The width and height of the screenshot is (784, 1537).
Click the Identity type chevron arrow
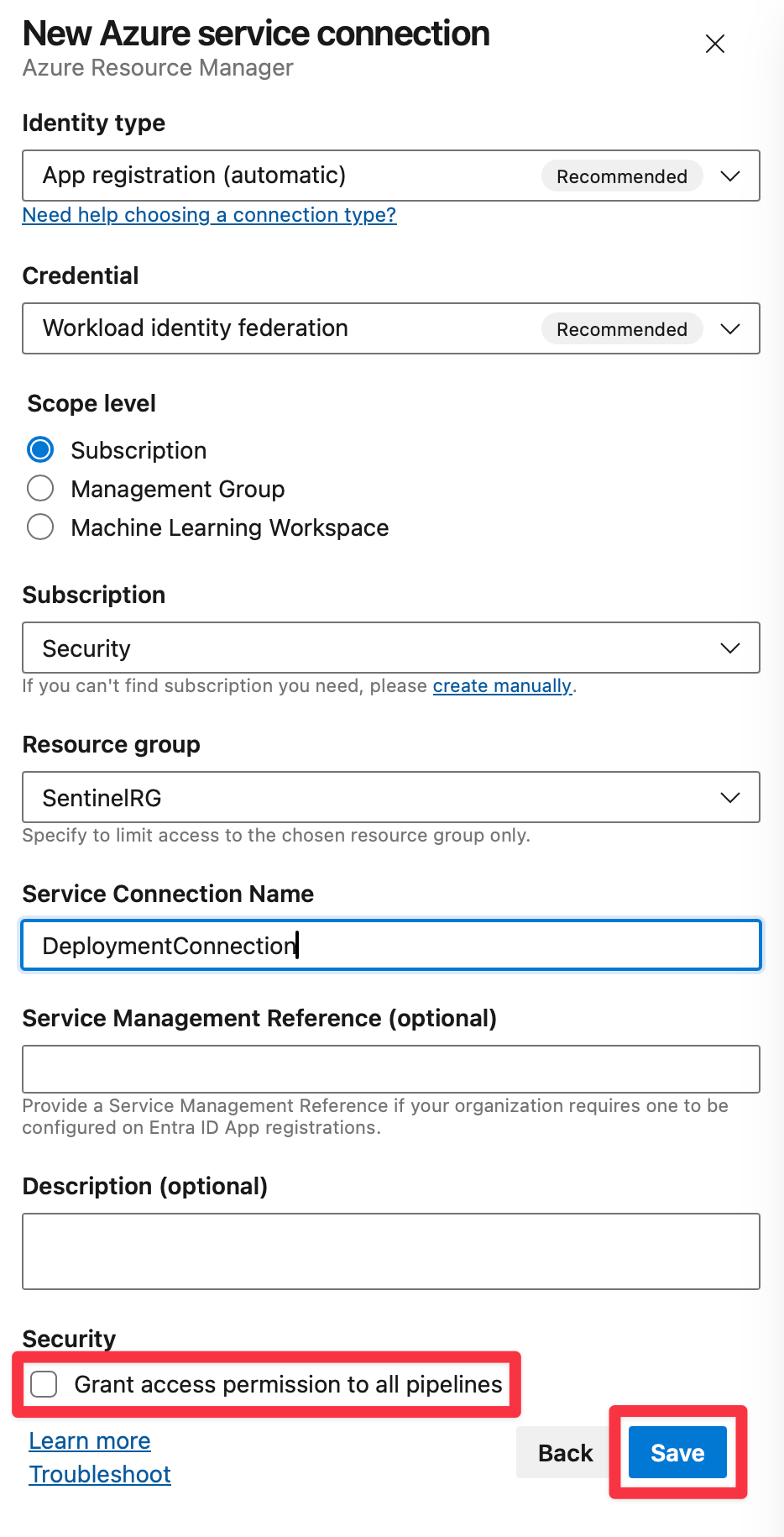click(x=730, y=176)
